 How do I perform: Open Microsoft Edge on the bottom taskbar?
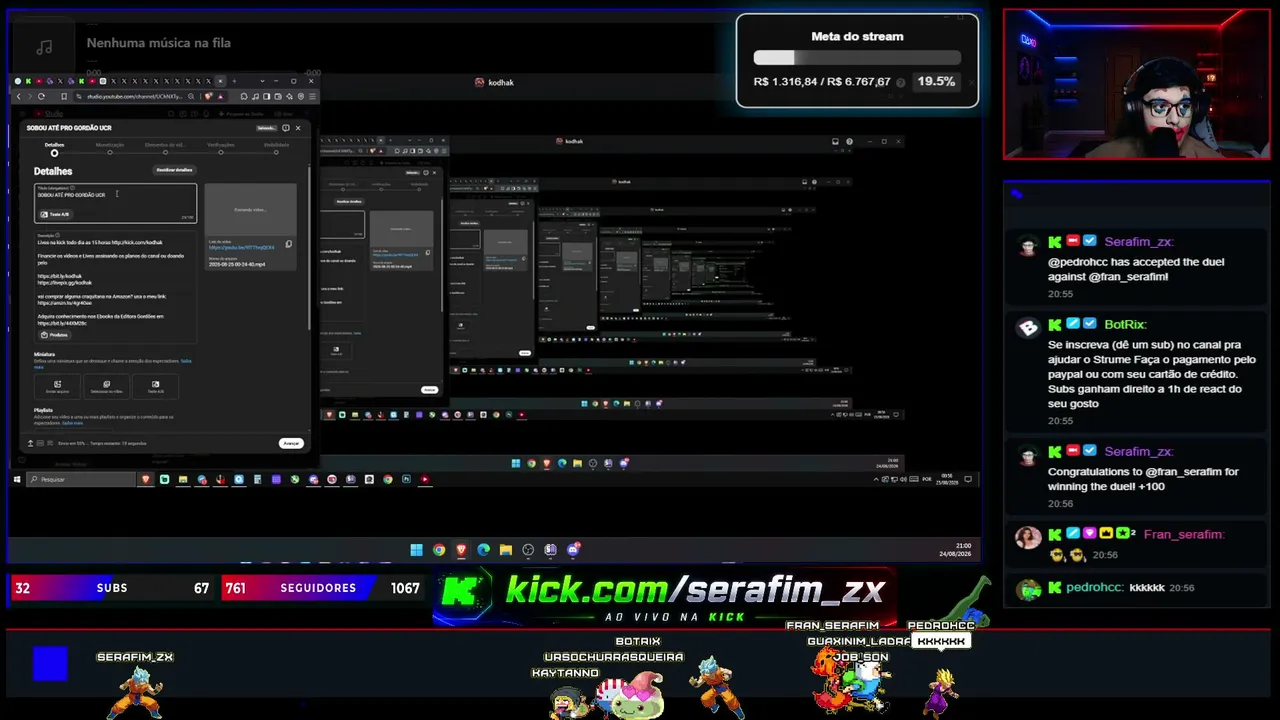point(484,549)
